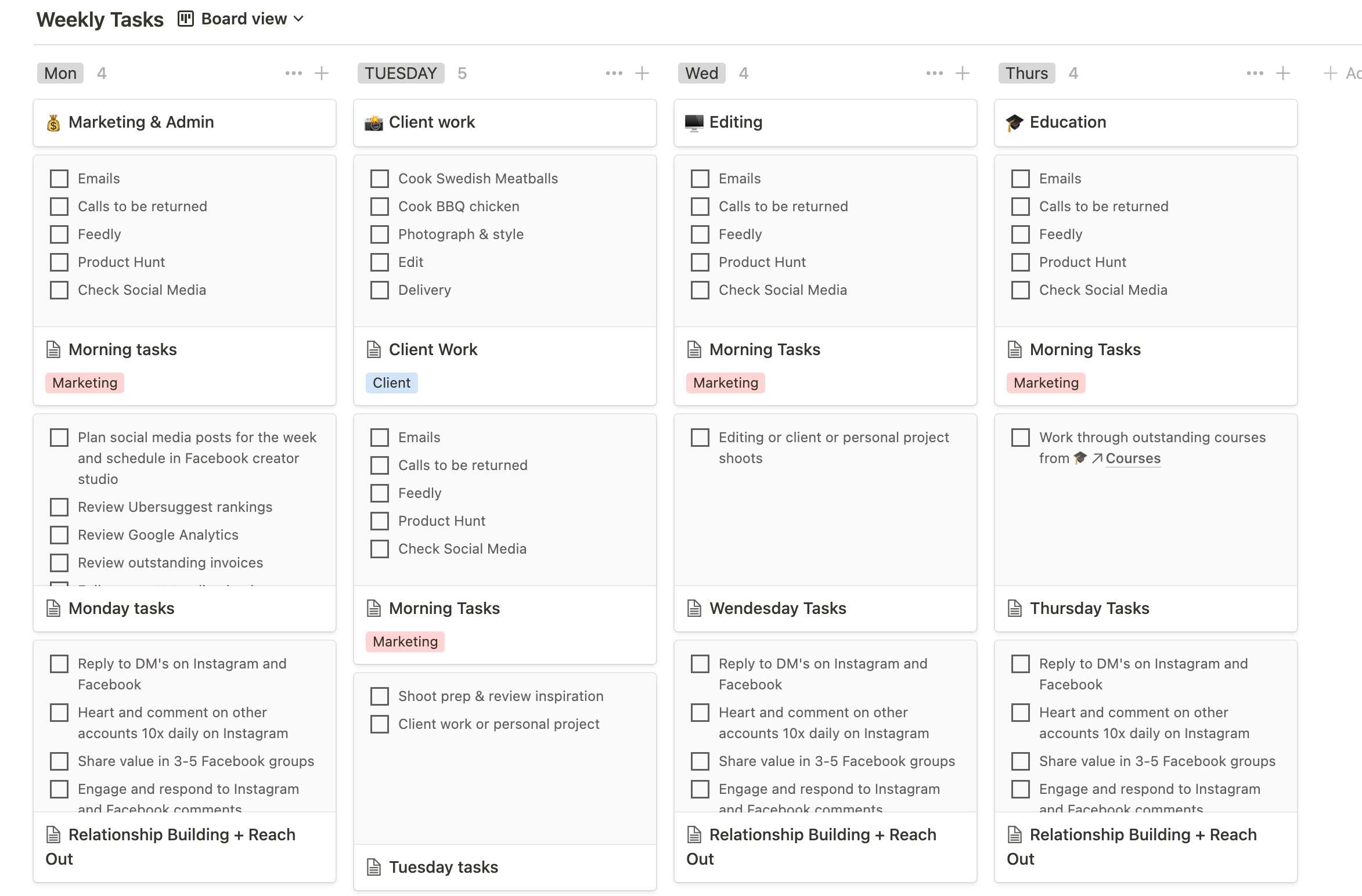
Task: Click the graduation cap icon on Education card
Action: coord(1015,122)
